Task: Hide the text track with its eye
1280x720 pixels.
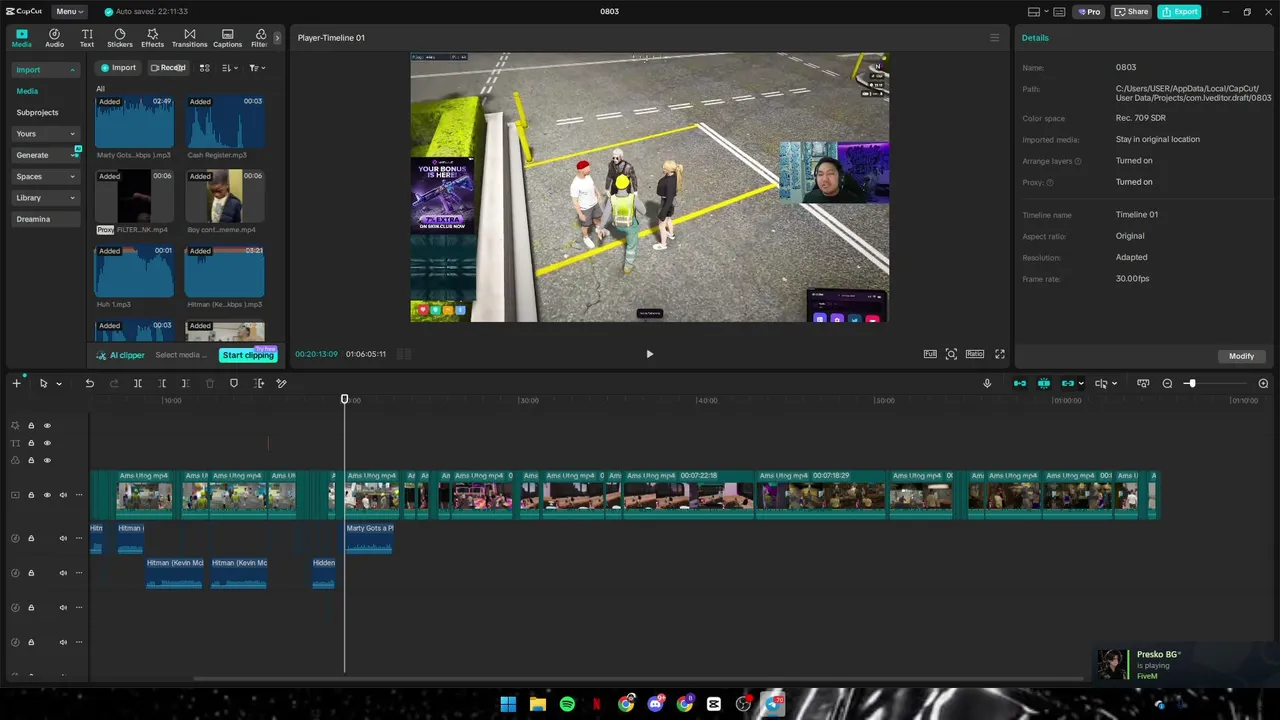Action: [x=47, y=443]
